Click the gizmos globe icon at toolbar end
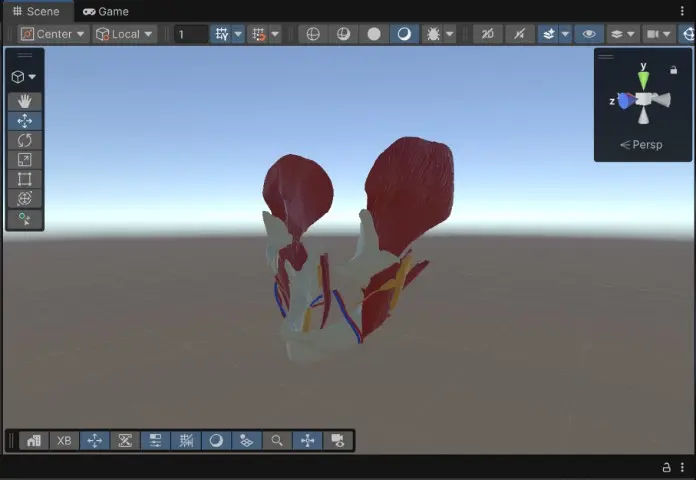Viewport: 696px width, 480px height. tap(688, 34)
